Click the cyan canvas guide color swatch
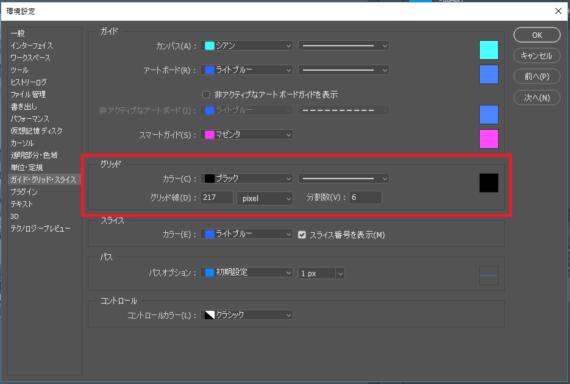This screenshot has height=384, width=570. [489, 50]
